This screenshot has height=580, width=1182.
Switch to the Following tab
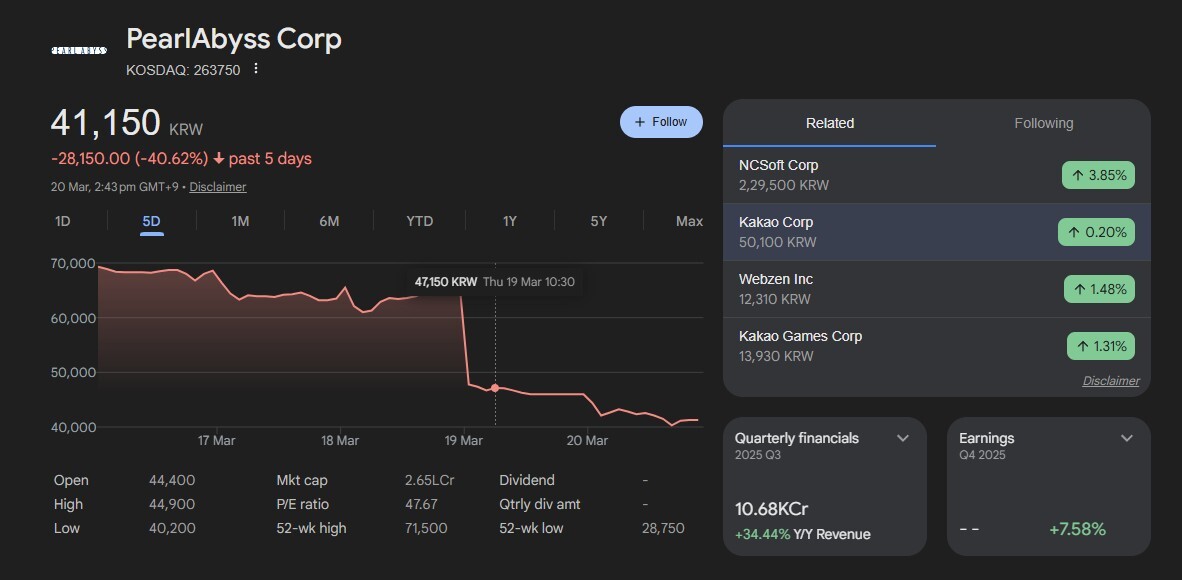coord(1043,123)
